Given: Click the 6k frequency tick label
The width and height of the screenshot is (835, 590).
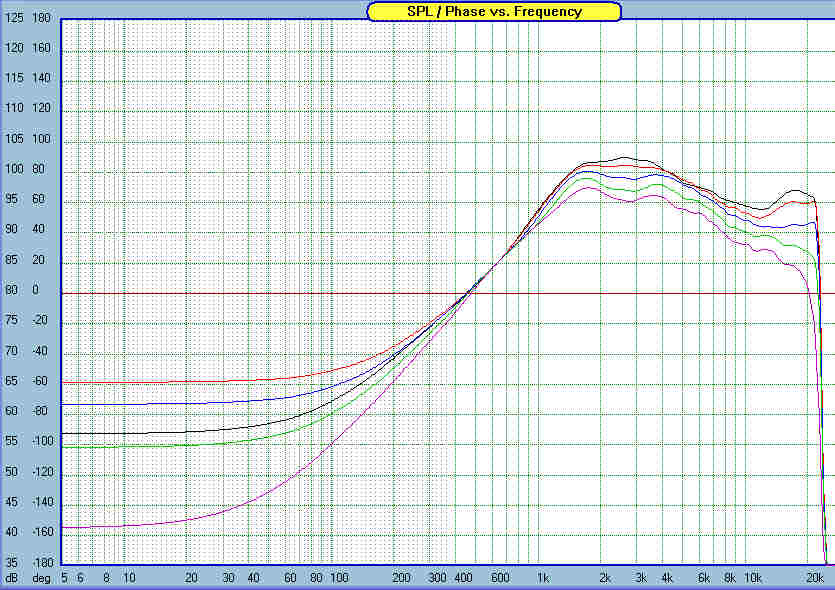Looking at the screenshot, I should coord(703,578).
